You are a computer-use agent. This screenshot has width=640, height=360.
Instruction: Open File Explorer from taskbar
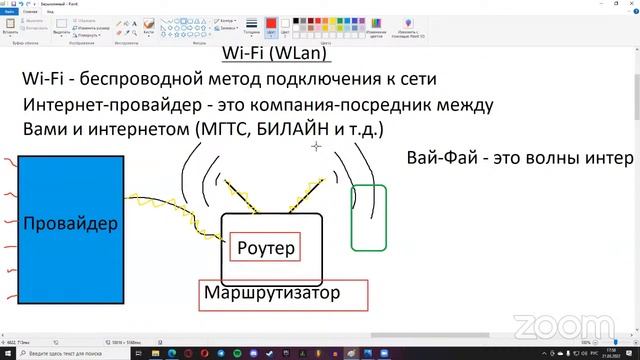coord(156,353)
